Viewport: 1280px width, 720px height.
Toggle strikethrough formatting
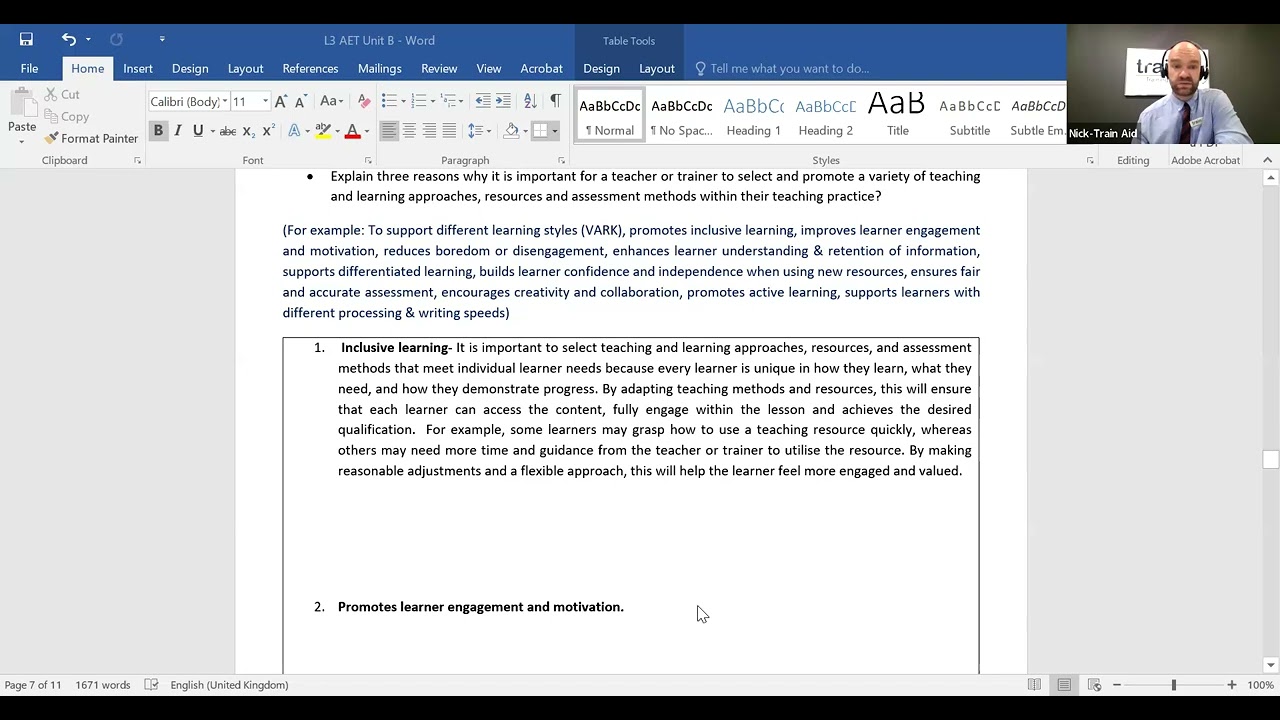(228, 131)
